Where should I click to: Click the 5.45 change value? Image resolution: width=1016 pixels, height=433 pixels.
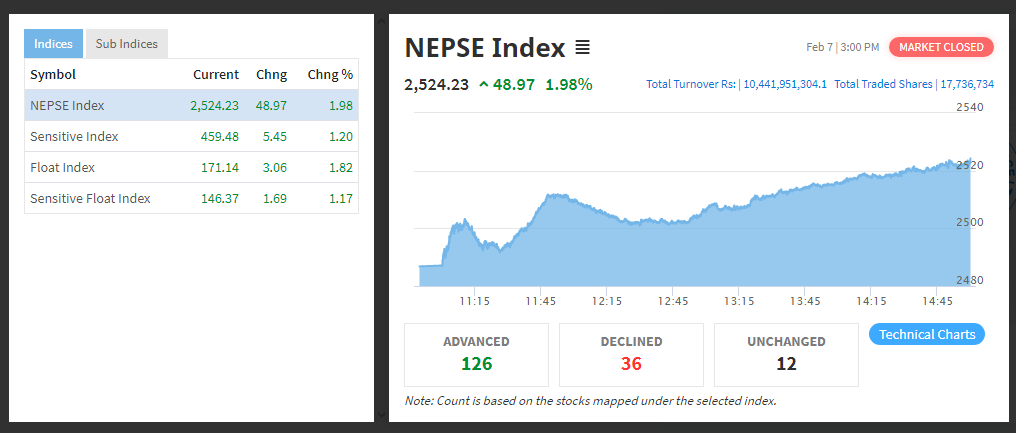[275, 137]
